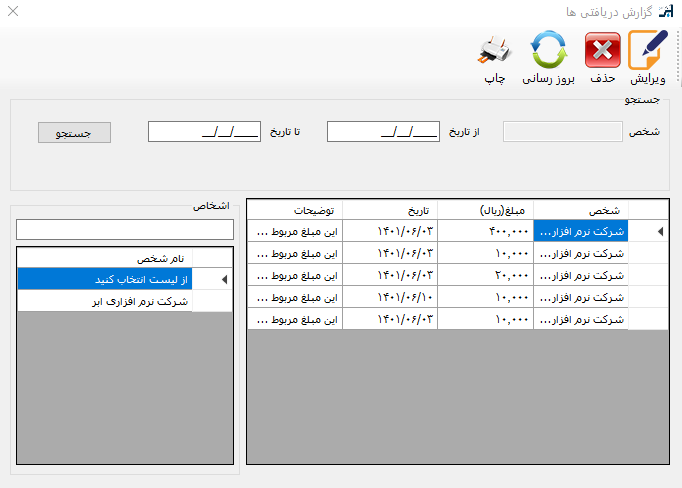Click the شخص column header in table
This screenshot has height=488, width=682.
pyautogui.click(x=581, y=210)
